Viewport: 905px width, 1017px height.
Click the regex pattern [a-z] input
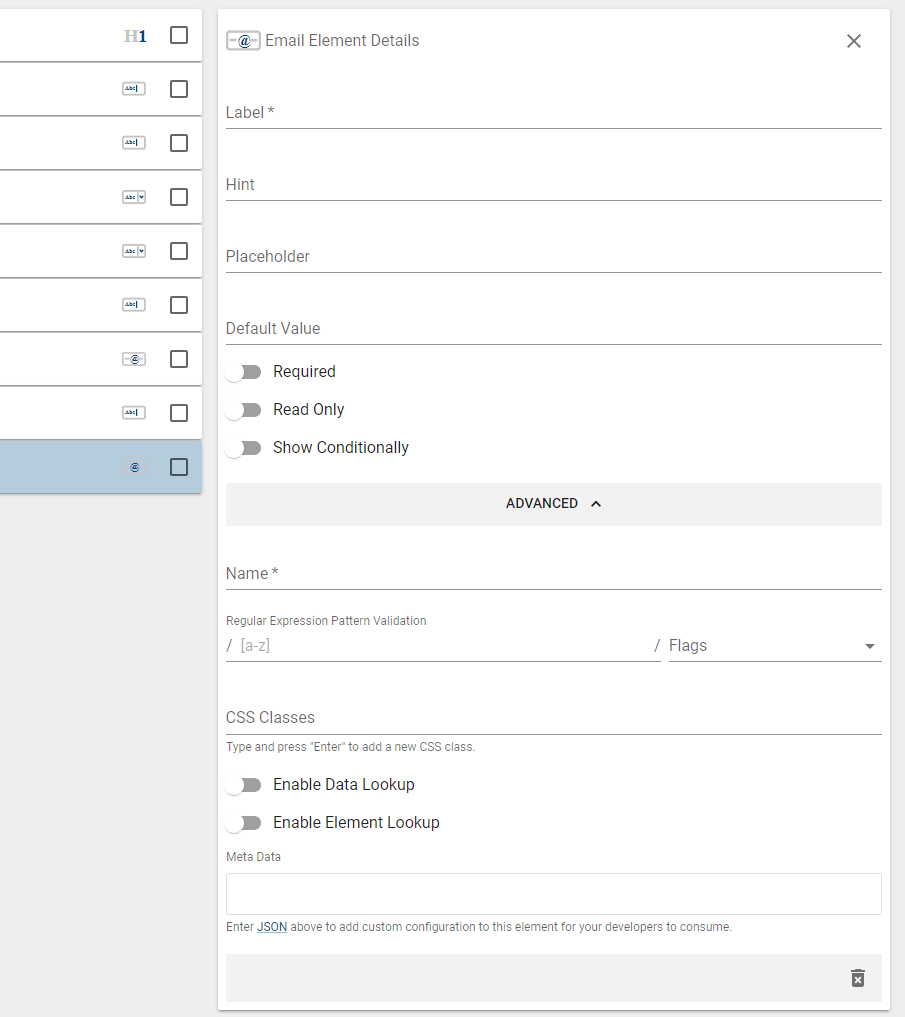click(444, 645)
